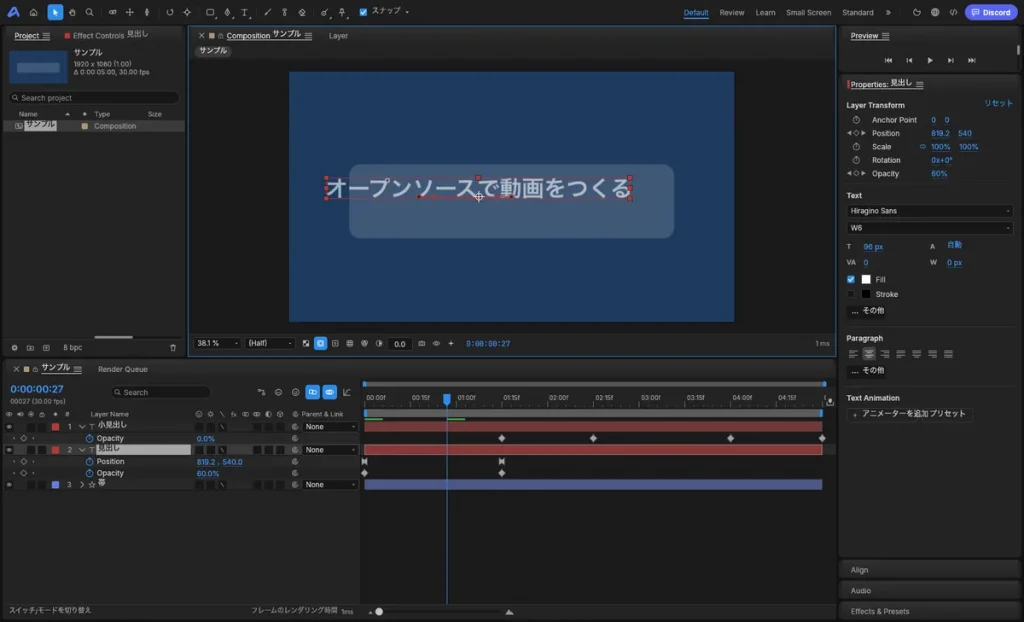Open the 38.1% zoom level dropdown
Image resolution: width=1024 pixels, height=622 pixels.
[x=217, y=343]
